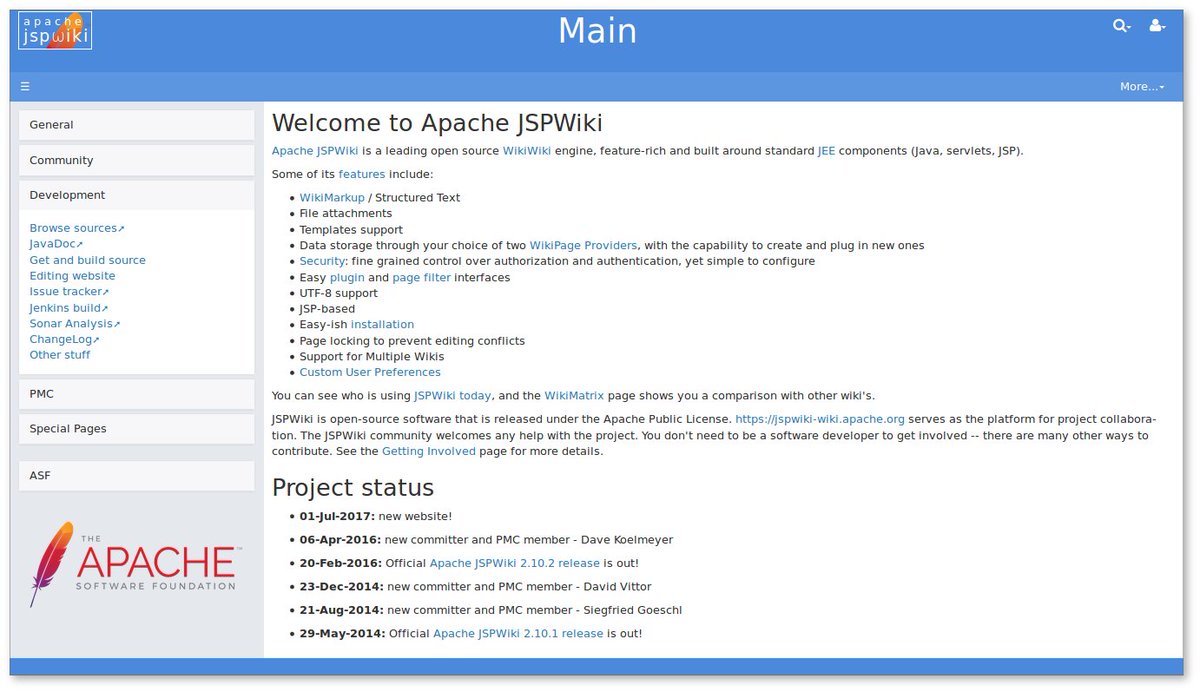
Task: Open the WikiMarkup link
Action: 332,198
